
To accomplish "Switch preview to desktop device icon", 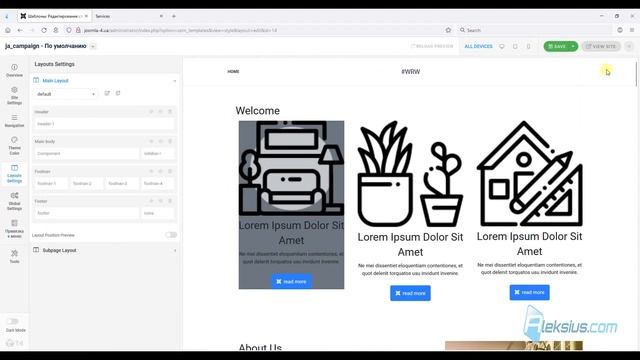I will [502, 47].
